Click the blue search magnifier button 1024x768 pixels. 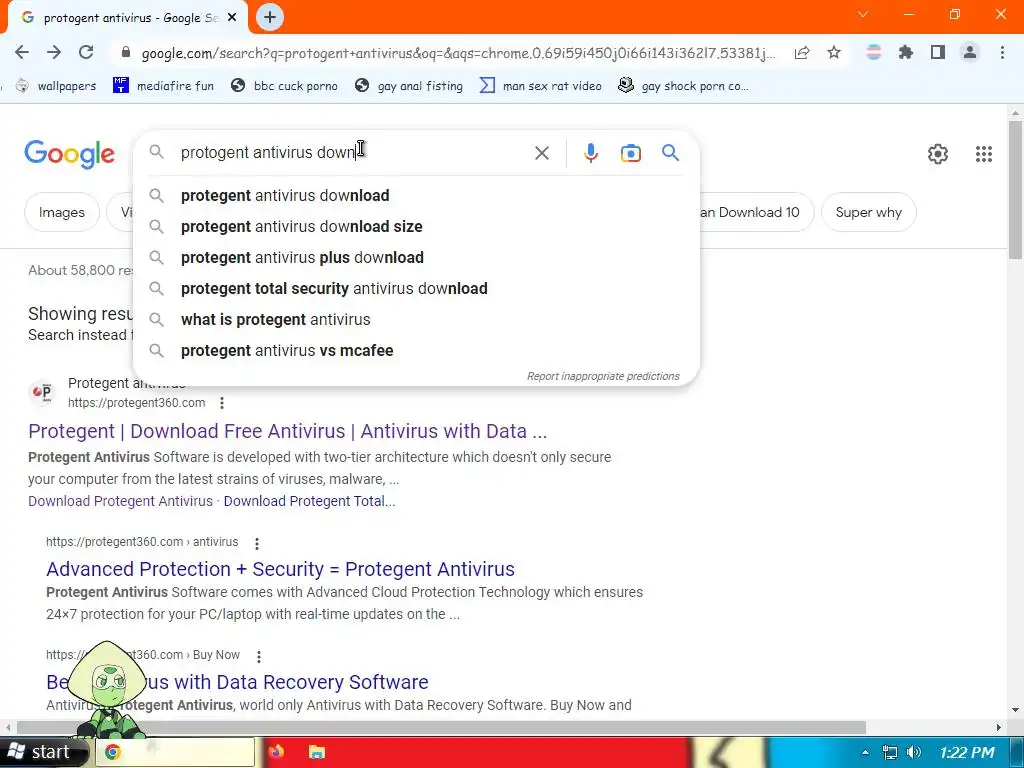670,153
